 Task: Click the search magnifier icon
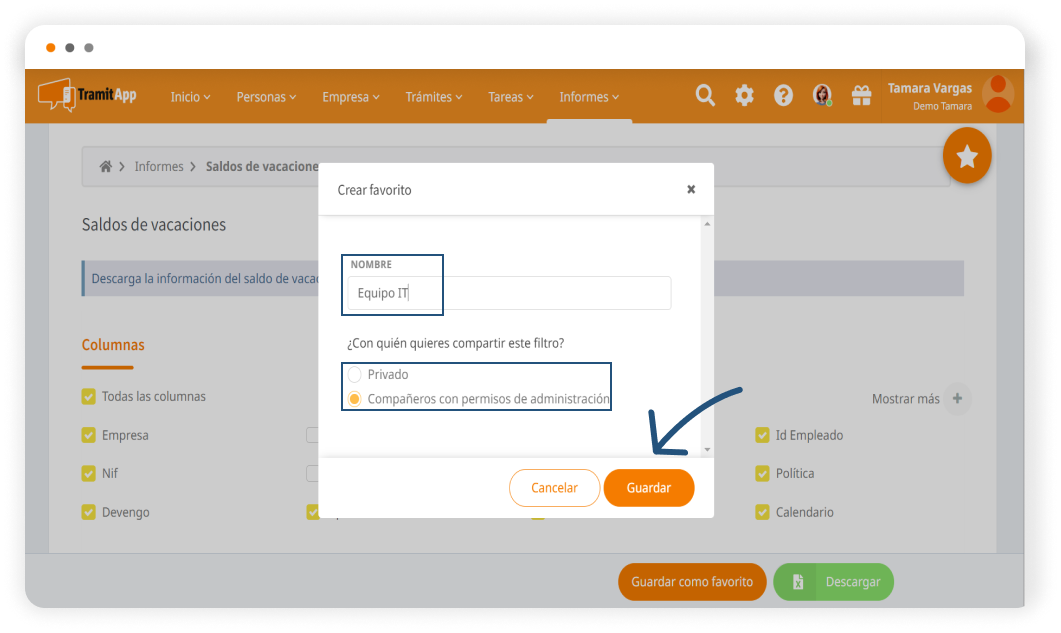click(705, 96)
